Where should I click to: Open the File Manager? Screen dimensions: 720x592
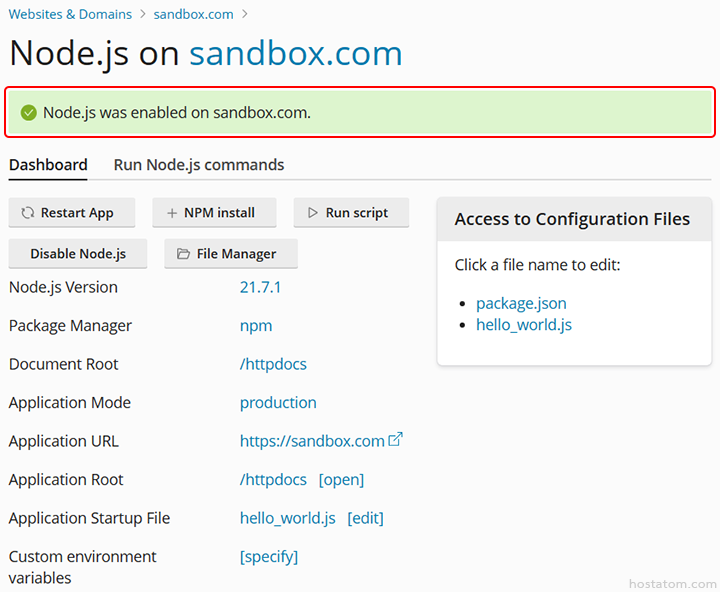[x=231, y=254]
